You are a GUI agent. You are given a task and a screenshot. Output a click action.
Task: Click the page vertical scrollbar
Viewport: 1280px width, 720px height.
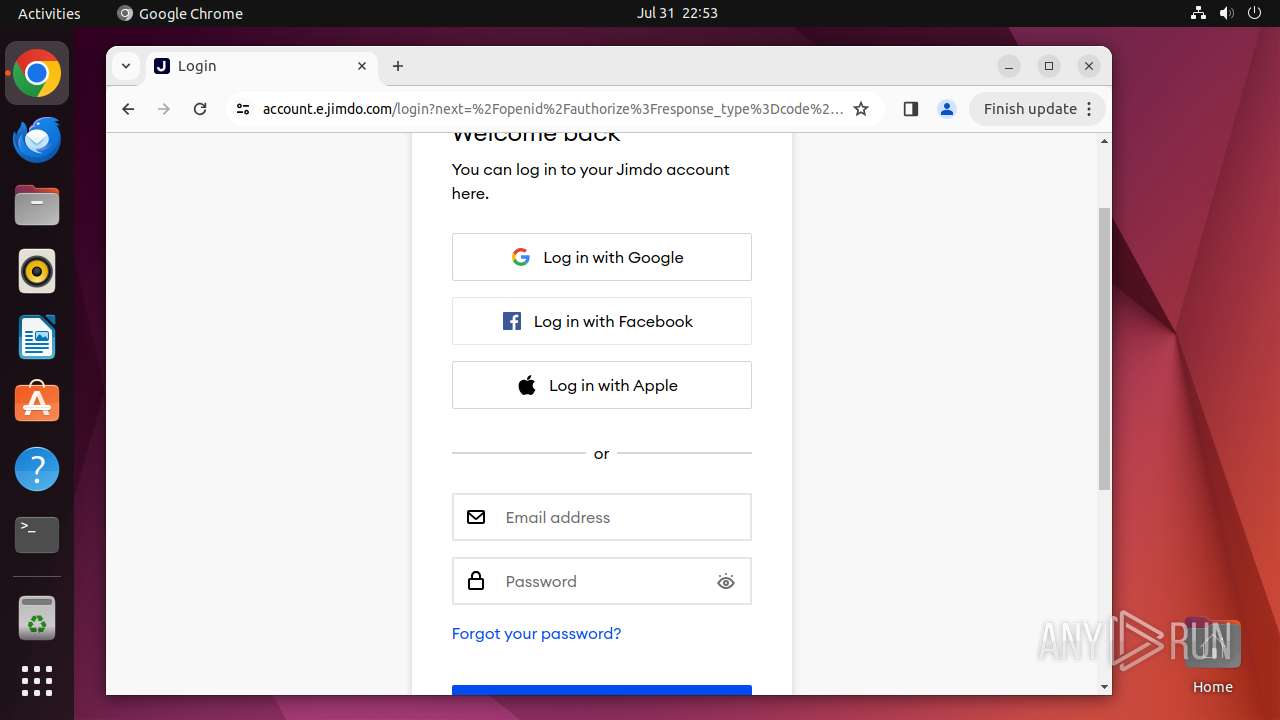1104,350
